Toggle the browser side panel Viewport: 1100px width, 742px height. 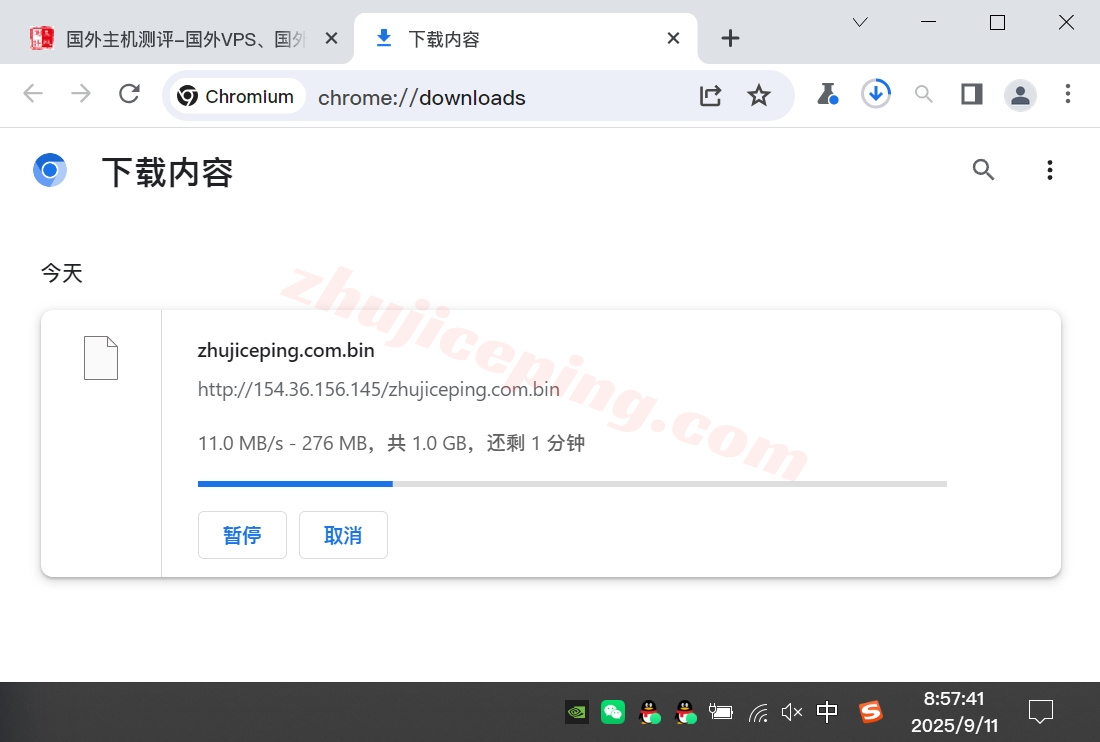(x=972, y=94)
